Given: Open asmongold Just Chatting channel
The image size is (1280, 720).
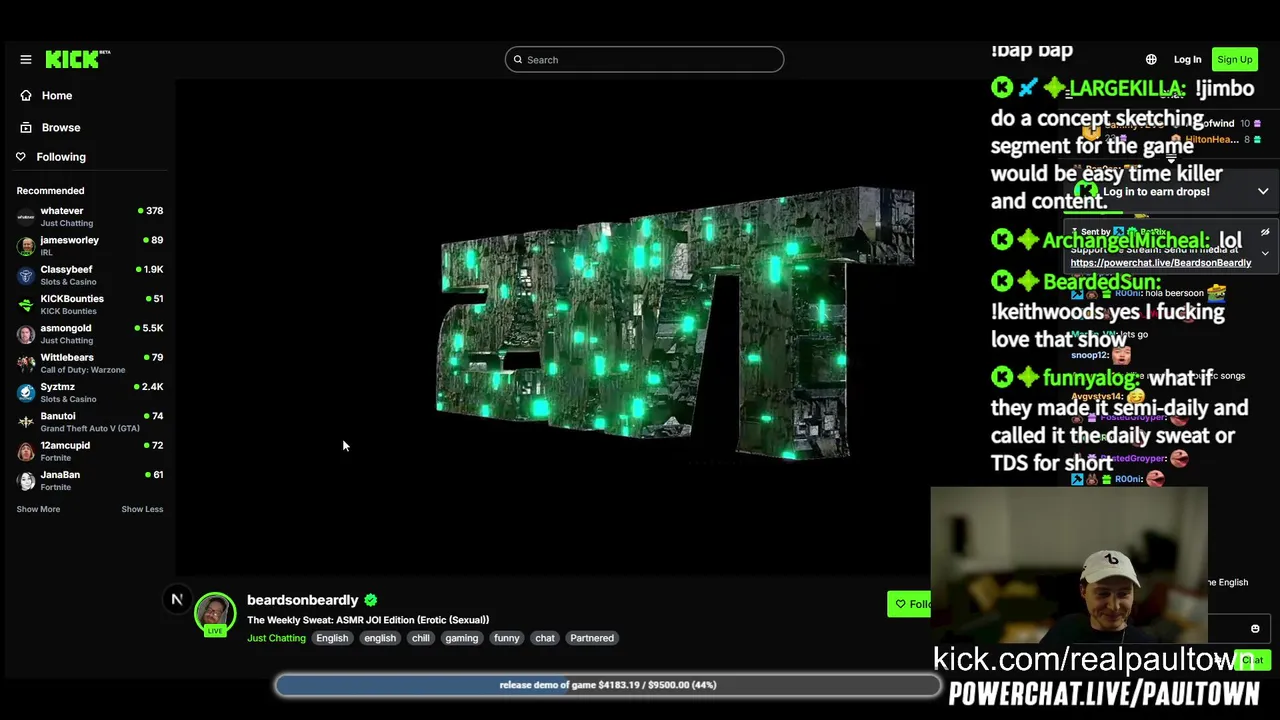Looking at the screenshot, I should coord(90,334).
